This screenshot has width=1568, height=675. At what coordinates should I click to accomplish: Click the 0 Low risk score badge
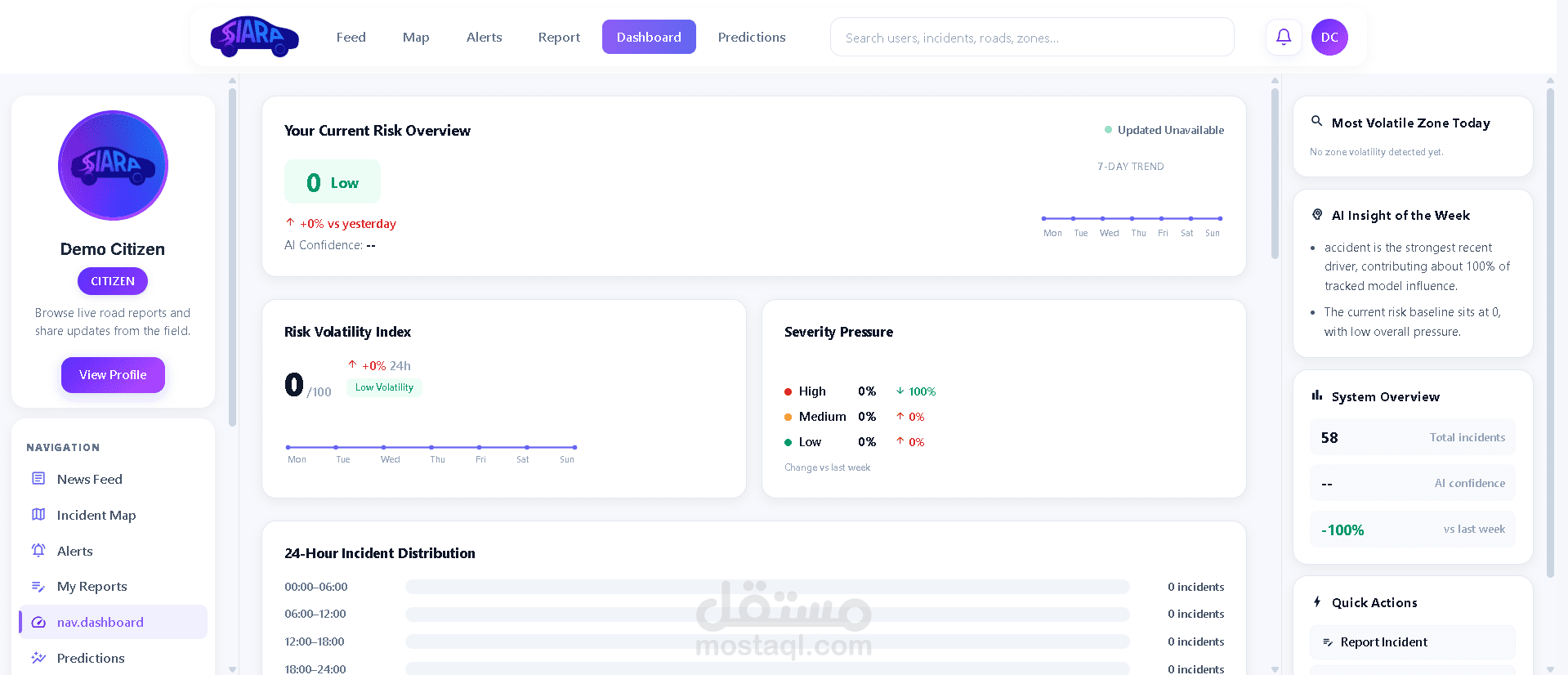coord(333,182)
